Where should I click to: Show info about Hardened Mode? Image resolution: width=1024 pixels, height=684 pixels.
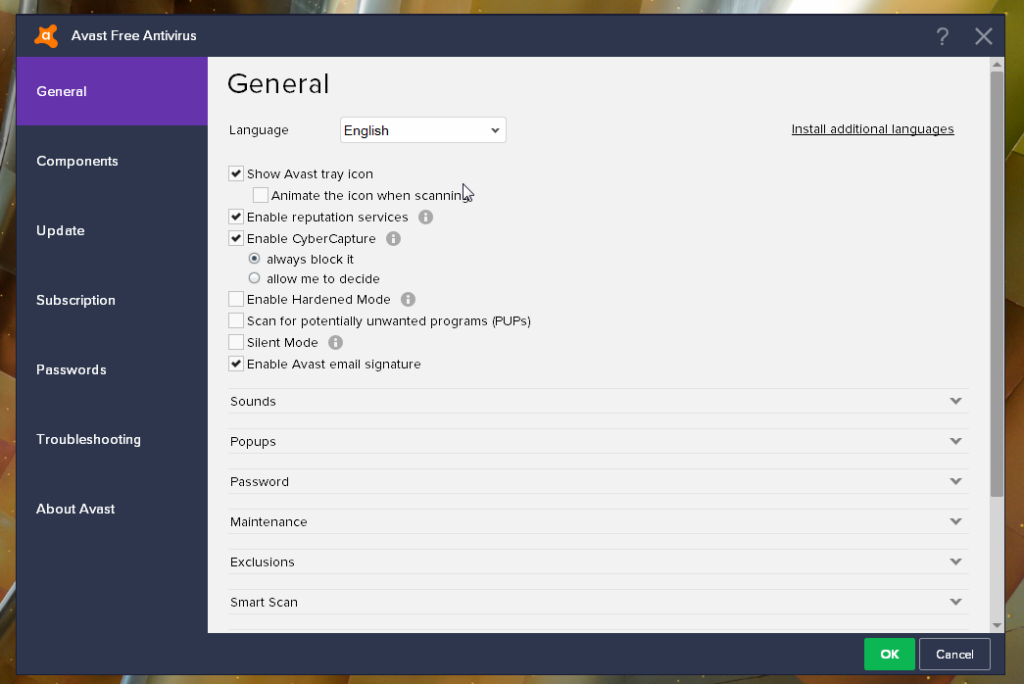pos(408,299)
